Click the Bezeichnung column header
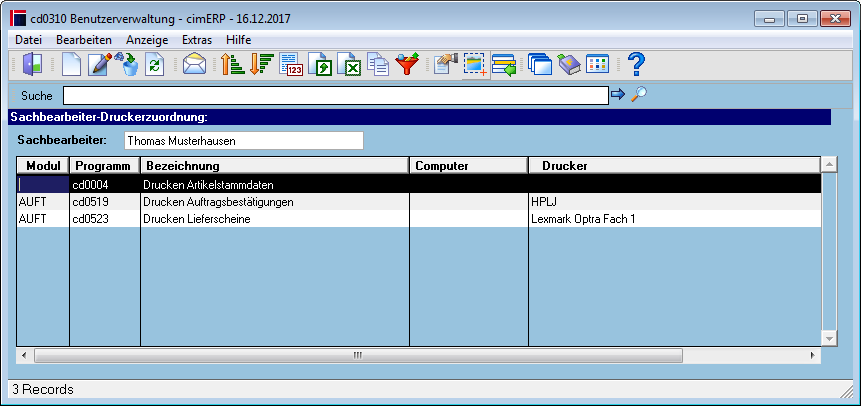 [x=275, y=165]
